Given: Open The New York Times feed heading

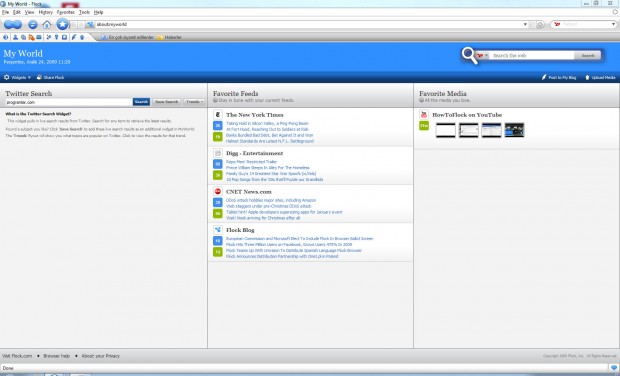Looking at the screenshot, I should coord(255,115).
